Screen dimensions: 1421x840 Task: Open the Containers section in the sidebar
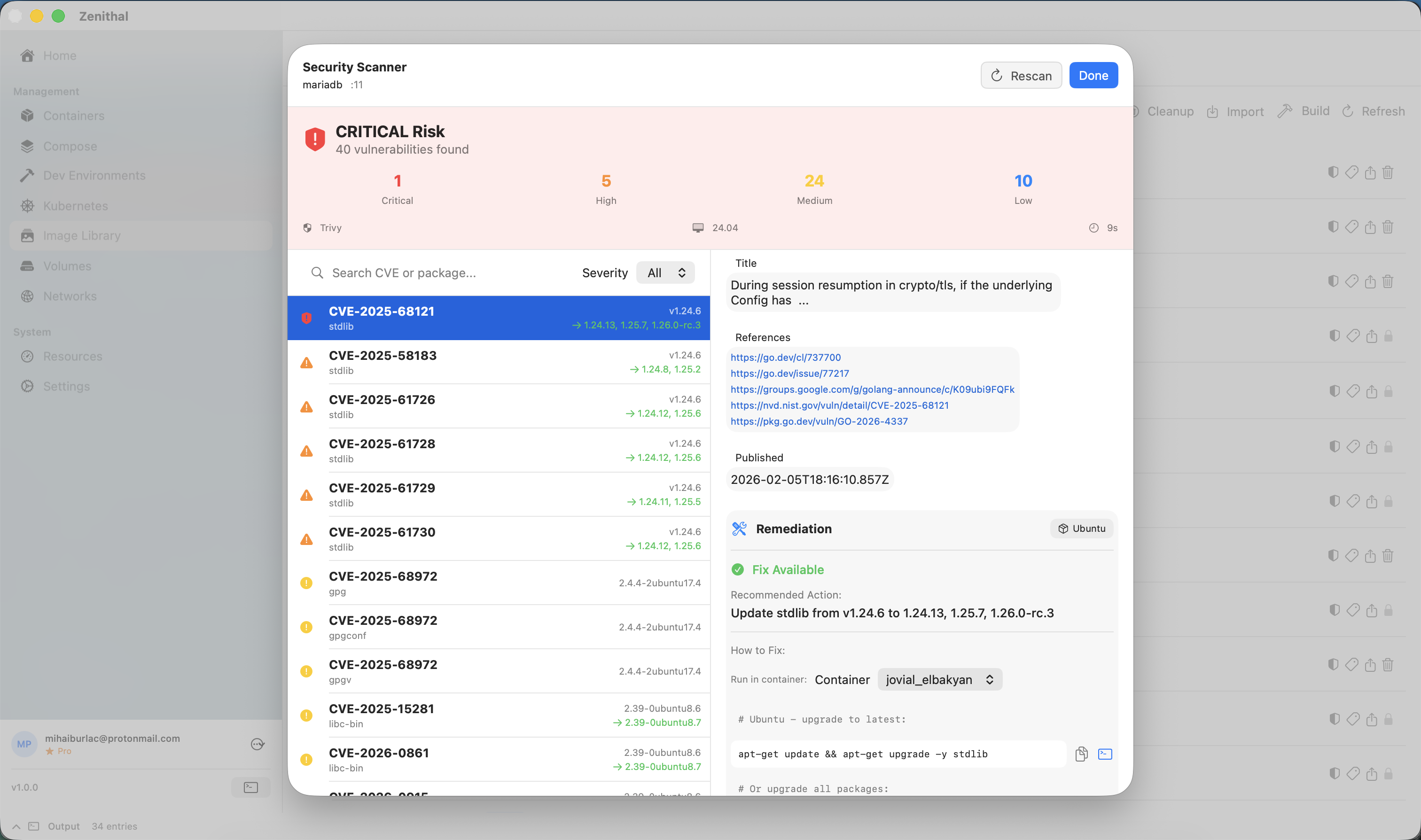[74, 116]
